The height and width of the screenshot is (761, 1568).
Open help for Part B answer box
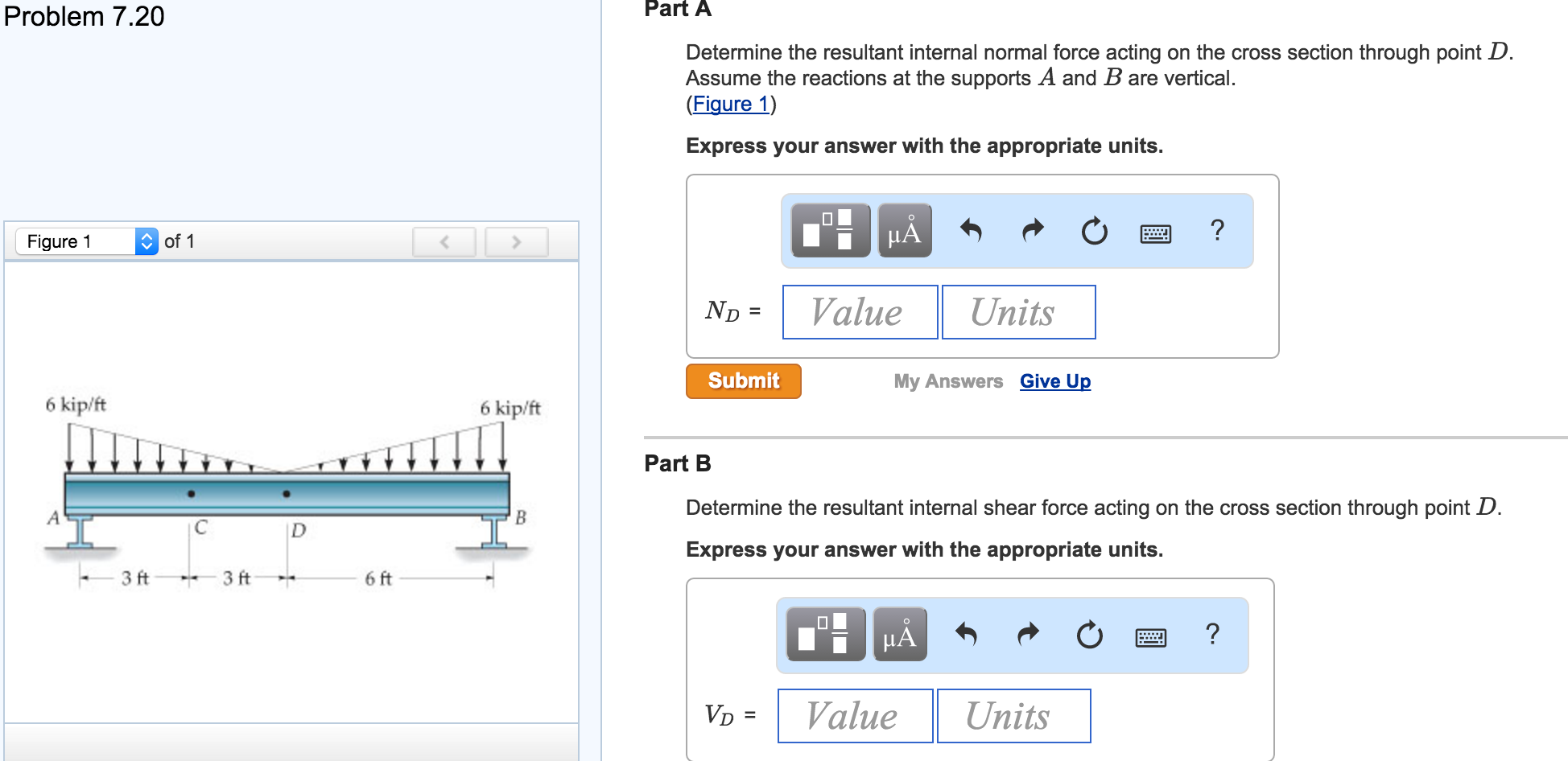pos(1212,635)
